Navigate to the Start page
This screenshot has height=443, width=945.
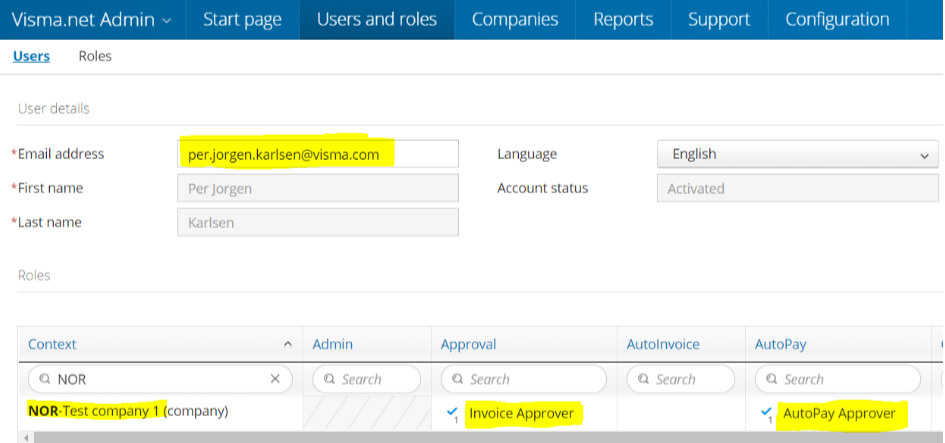[242, 19]
